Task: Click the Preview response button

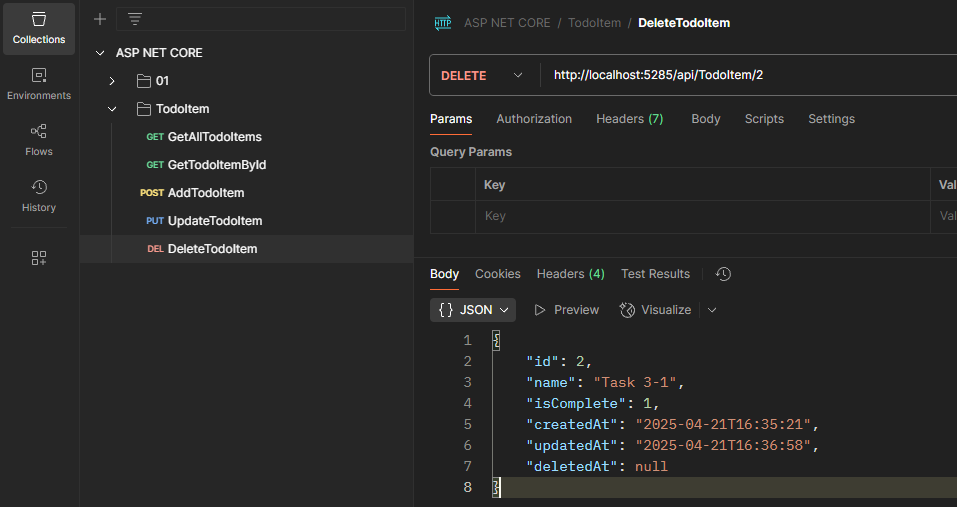Action: [x=567, y=310]
